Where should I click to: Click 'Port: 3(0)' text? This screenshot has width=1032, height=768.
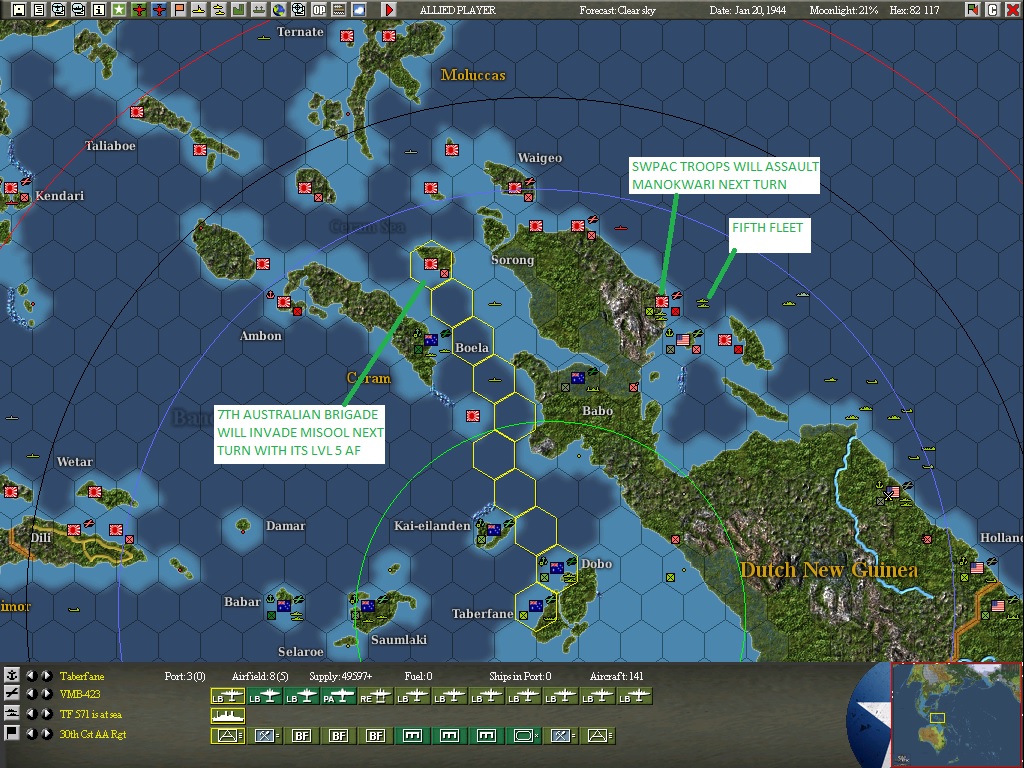point(185,676)
